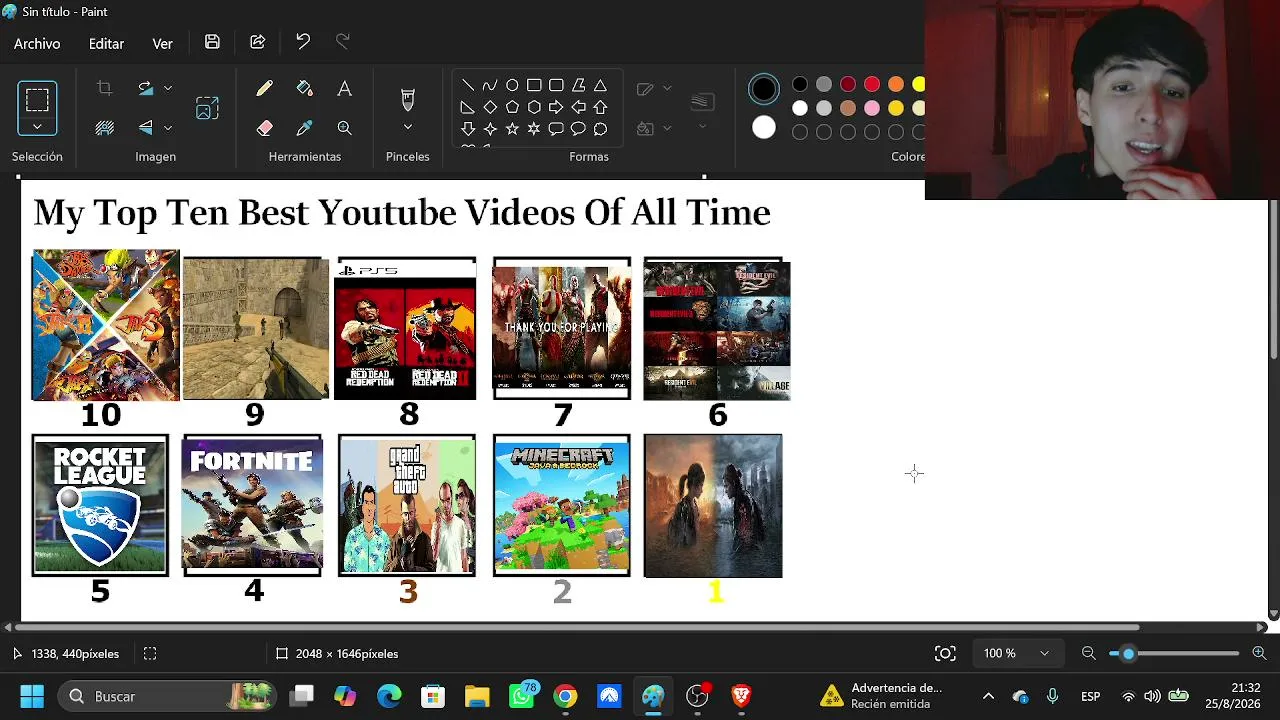The width and height of the screenshot is (1280, 720).
Task: Move the zoom slider handle
Action: [1128, 653]
